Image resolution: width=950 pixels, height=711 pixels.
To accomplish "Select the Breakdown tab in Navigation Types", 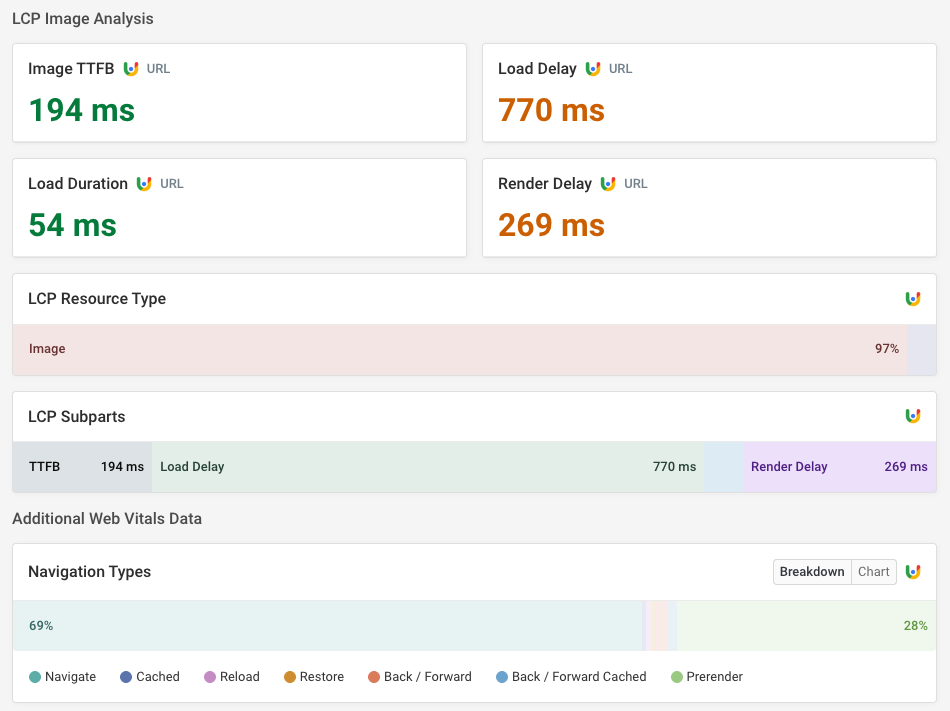I will [811, 571].
